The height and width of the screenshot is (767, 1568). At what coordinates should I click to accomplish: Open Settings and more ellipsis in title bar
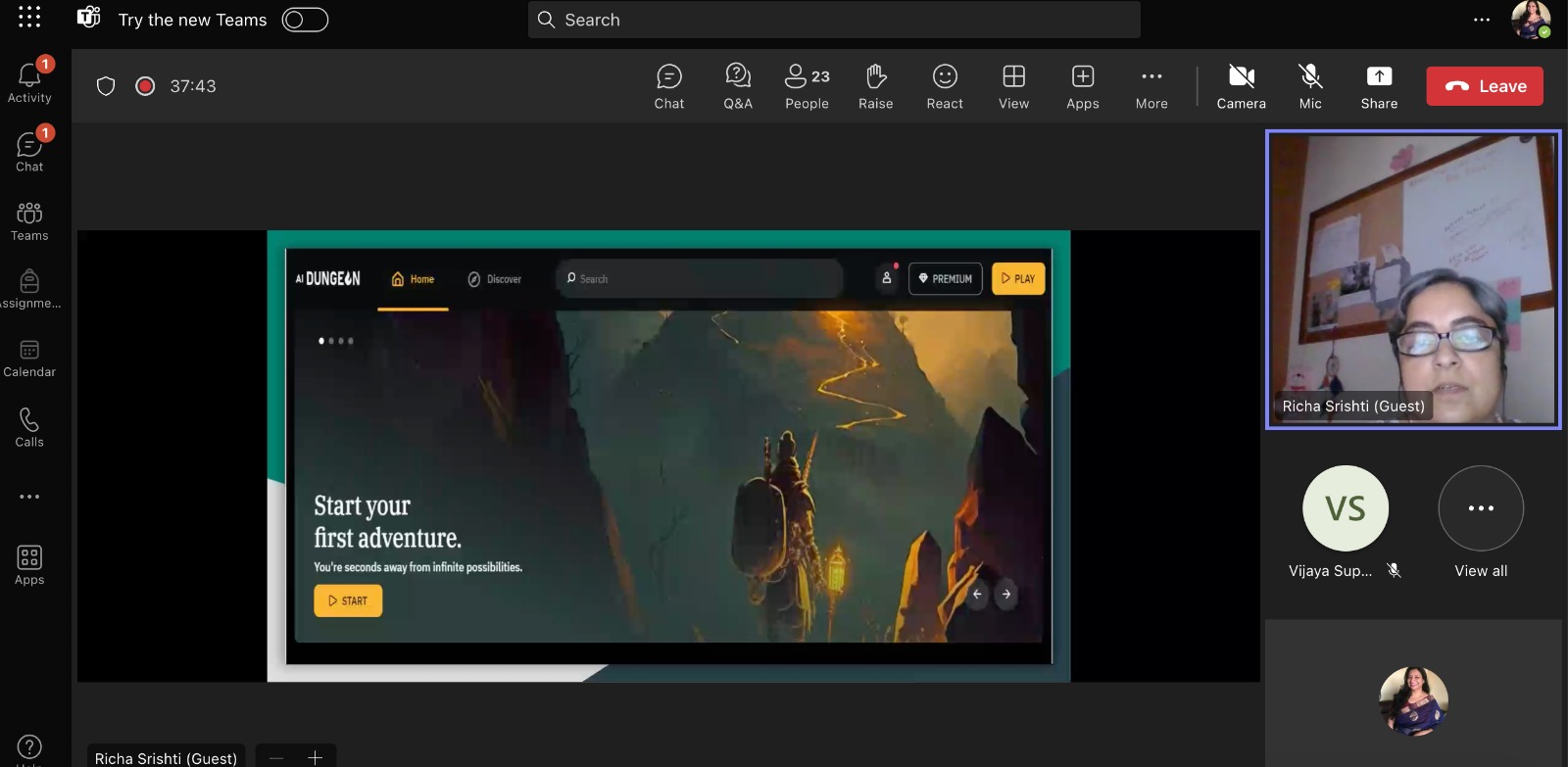point(1482,20)
